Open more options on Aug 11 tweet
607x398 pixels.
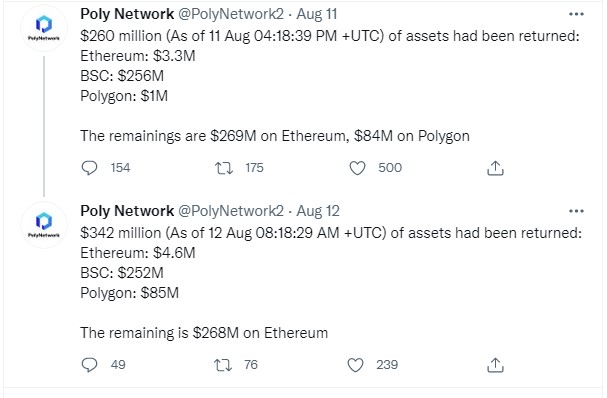(576, 14)
